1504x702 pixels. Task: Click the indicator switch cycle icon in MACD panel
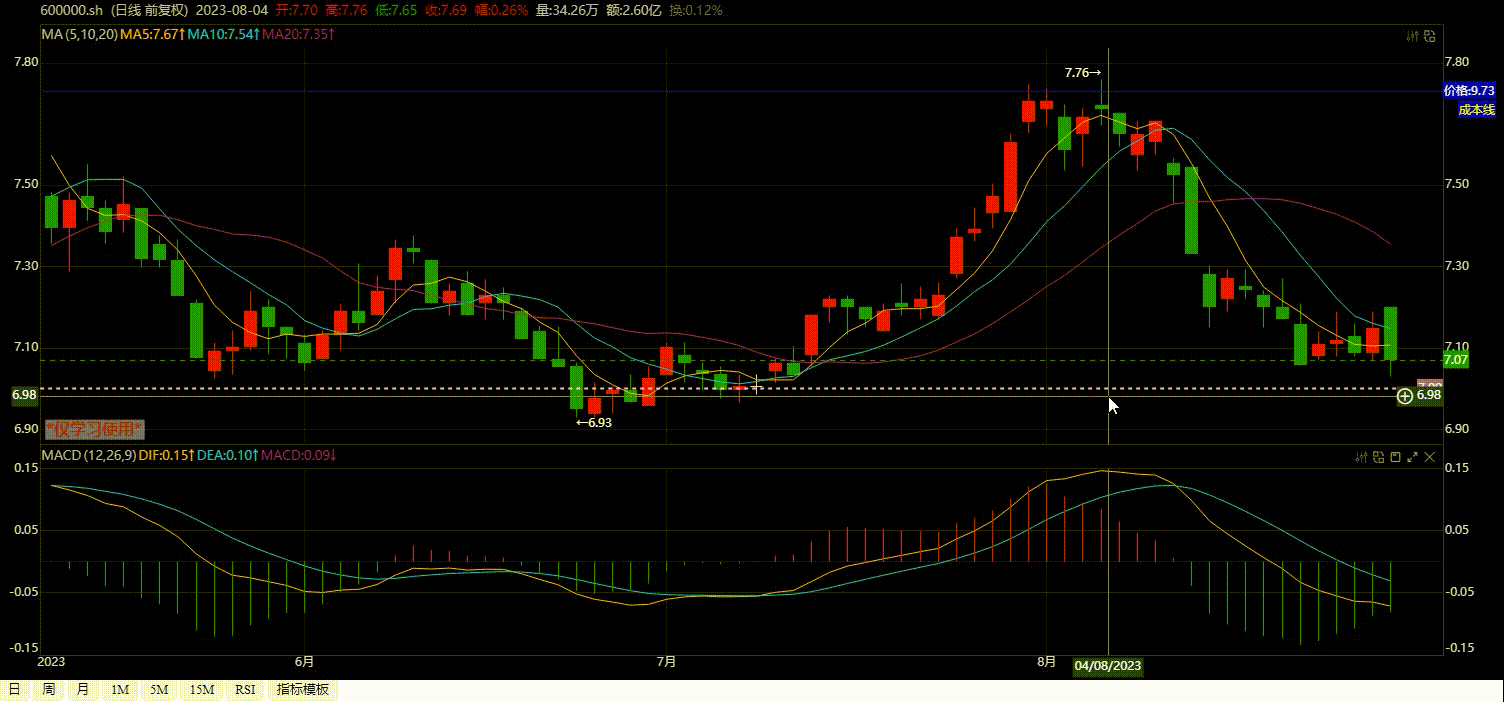tap(1379, 457)
